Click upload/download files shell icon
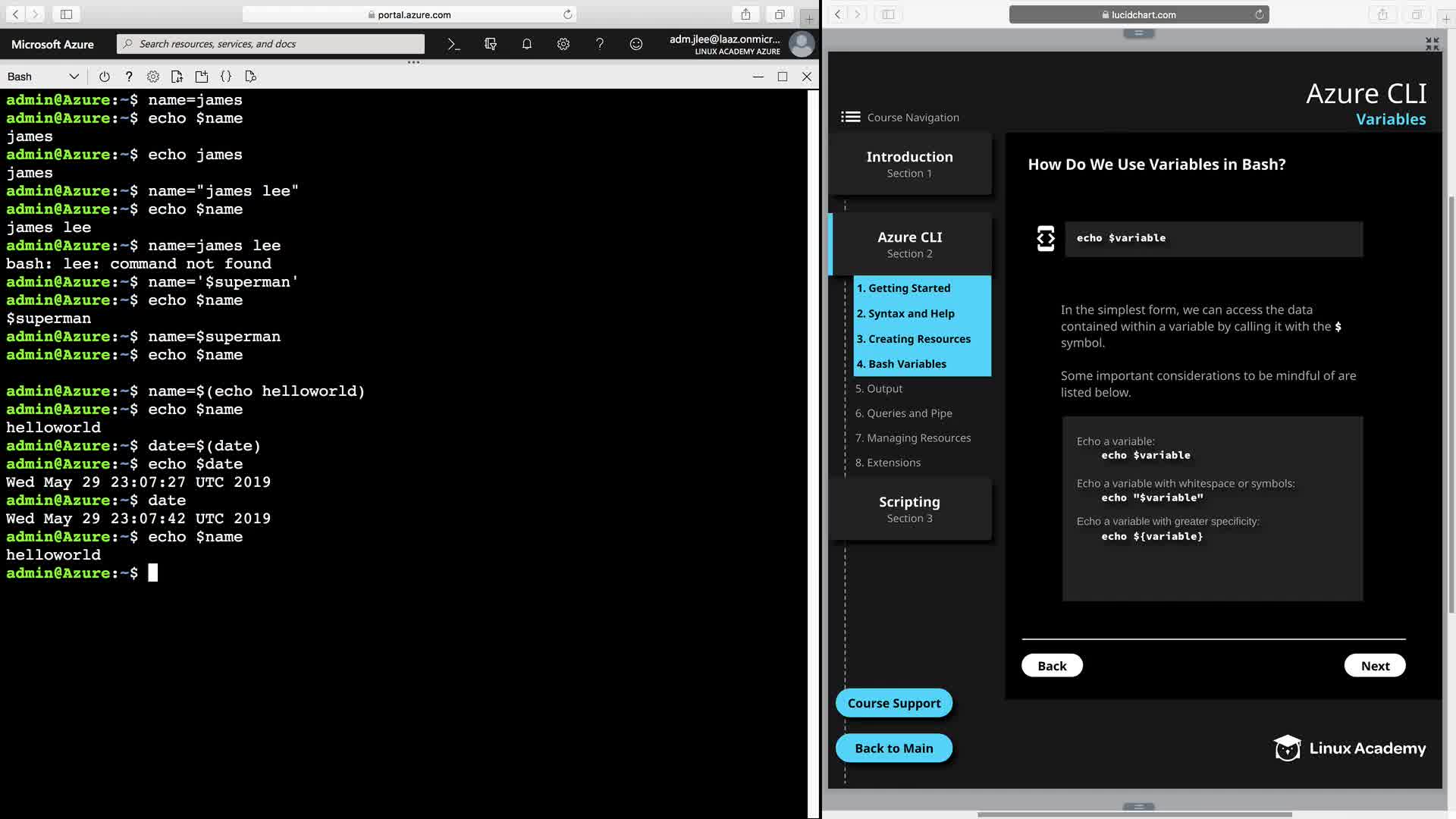 [177, 77]
